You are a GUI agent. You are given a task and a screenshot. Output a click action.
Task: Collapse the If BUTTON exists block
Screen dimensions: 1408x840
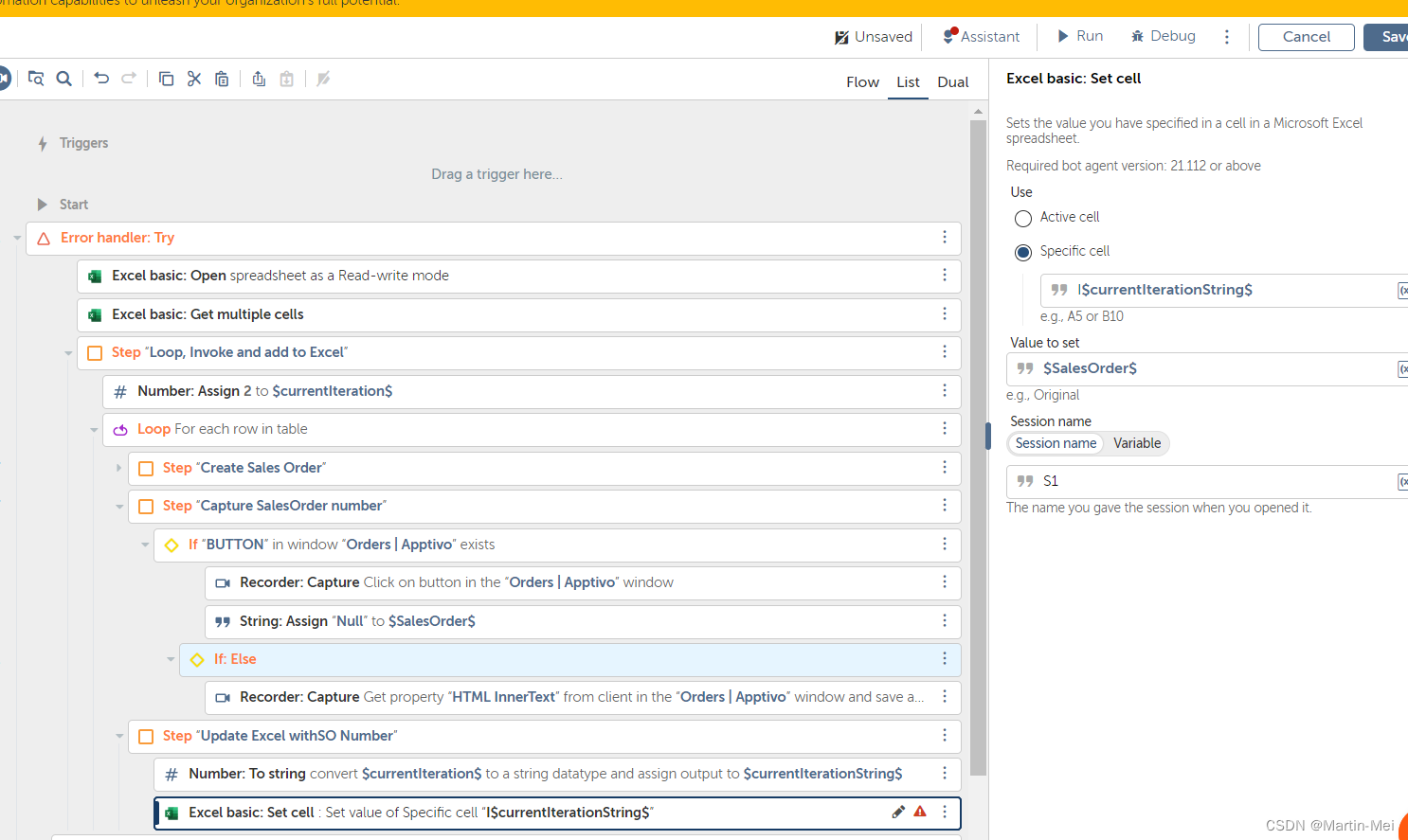[x=145, y=545]
